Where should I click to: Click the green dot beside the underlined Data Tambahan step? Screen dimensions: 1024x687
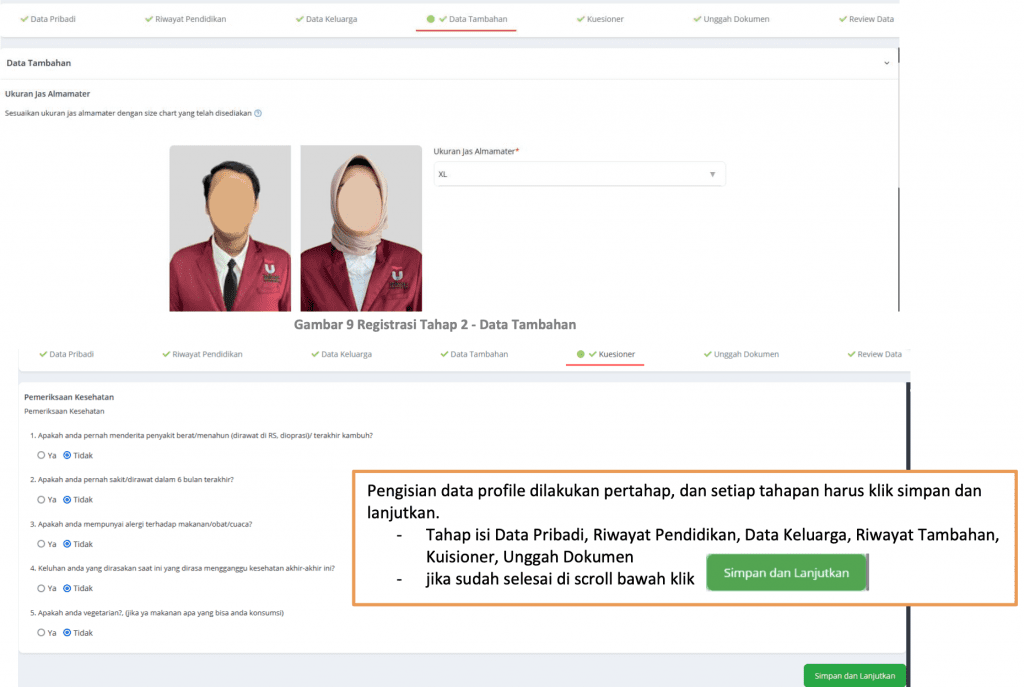click(x=430, y=19)
